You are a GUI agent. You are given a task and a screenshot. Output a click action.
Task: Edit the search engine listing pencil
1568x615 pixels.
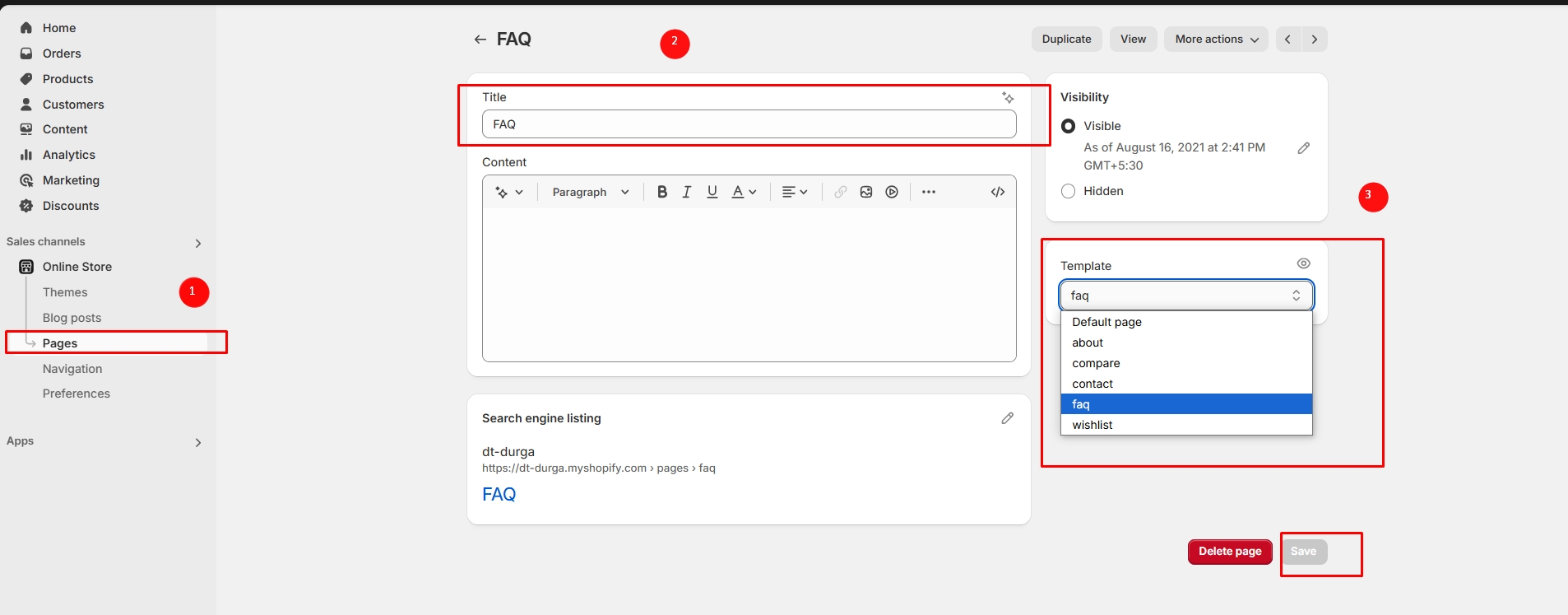click(1007, 418)
